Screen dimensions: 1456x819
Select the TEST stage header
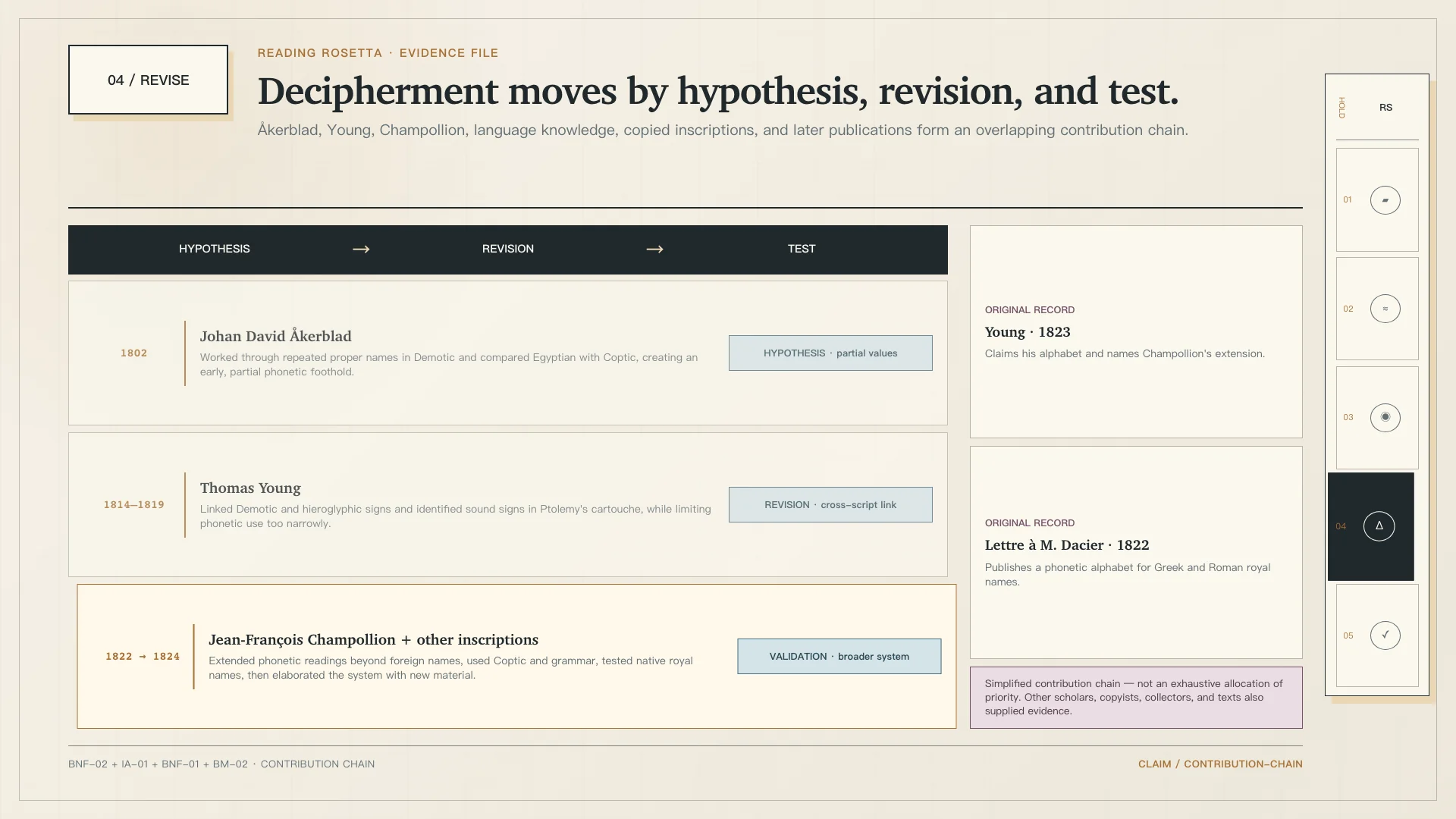tap(801, 249)
